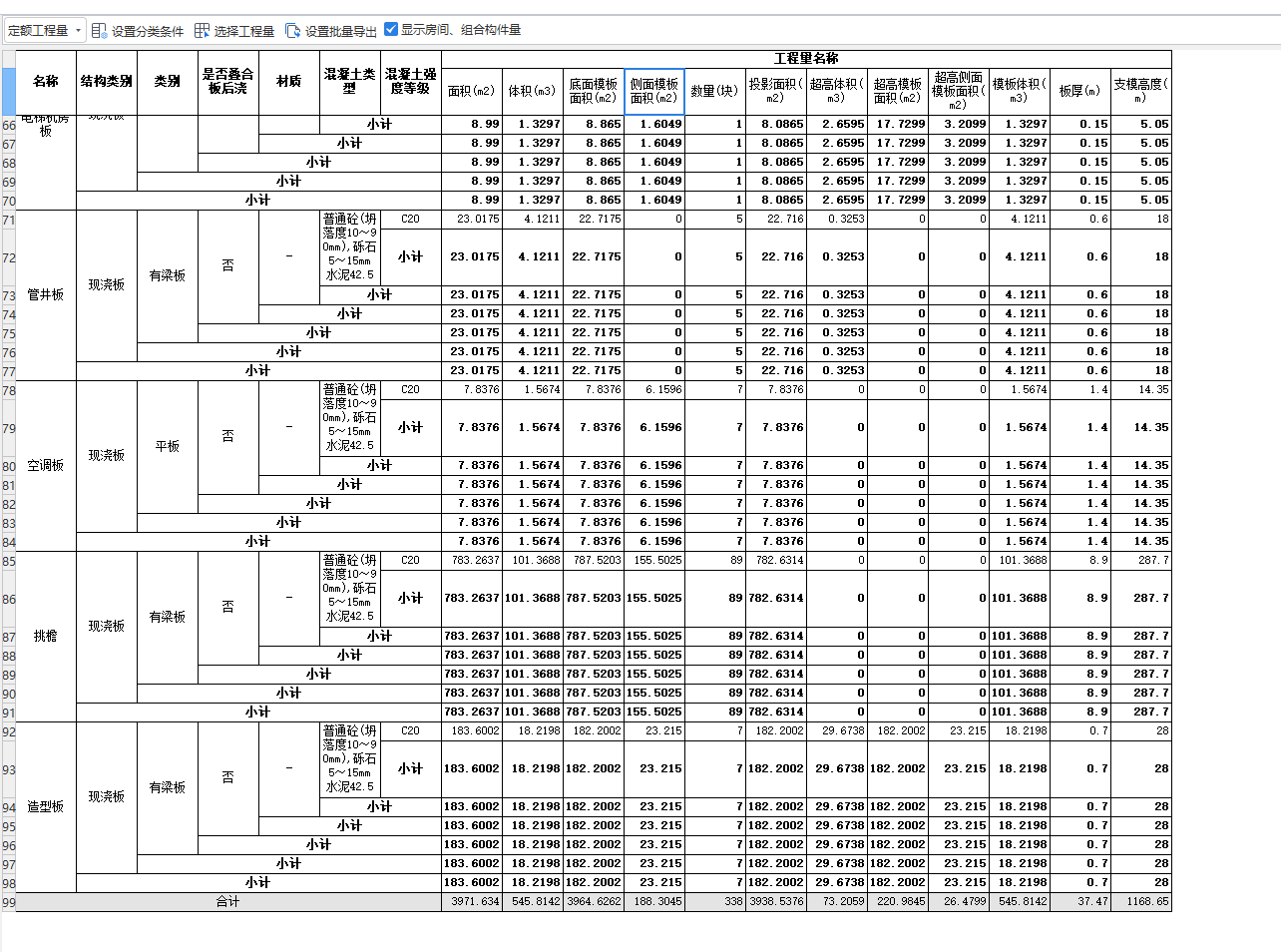Select the 侧面模板面积 column header
This screenshot has width=1281, height=952.
point(653,90)
